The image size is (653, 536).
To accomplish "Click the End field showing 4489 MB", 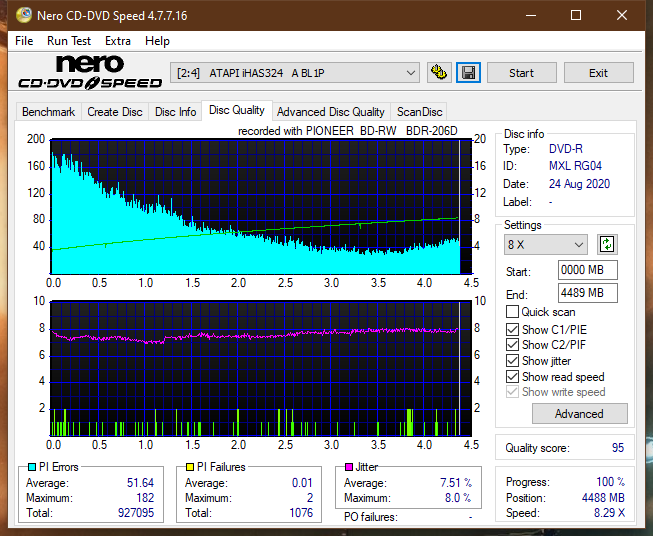I will point(587,293).
